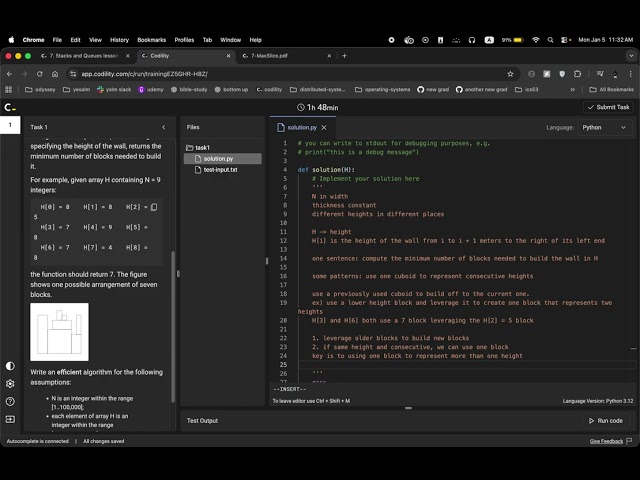The image size is (640, 480).
Task: Open the operating-systems bookmark folder
Action: (383, 89)
